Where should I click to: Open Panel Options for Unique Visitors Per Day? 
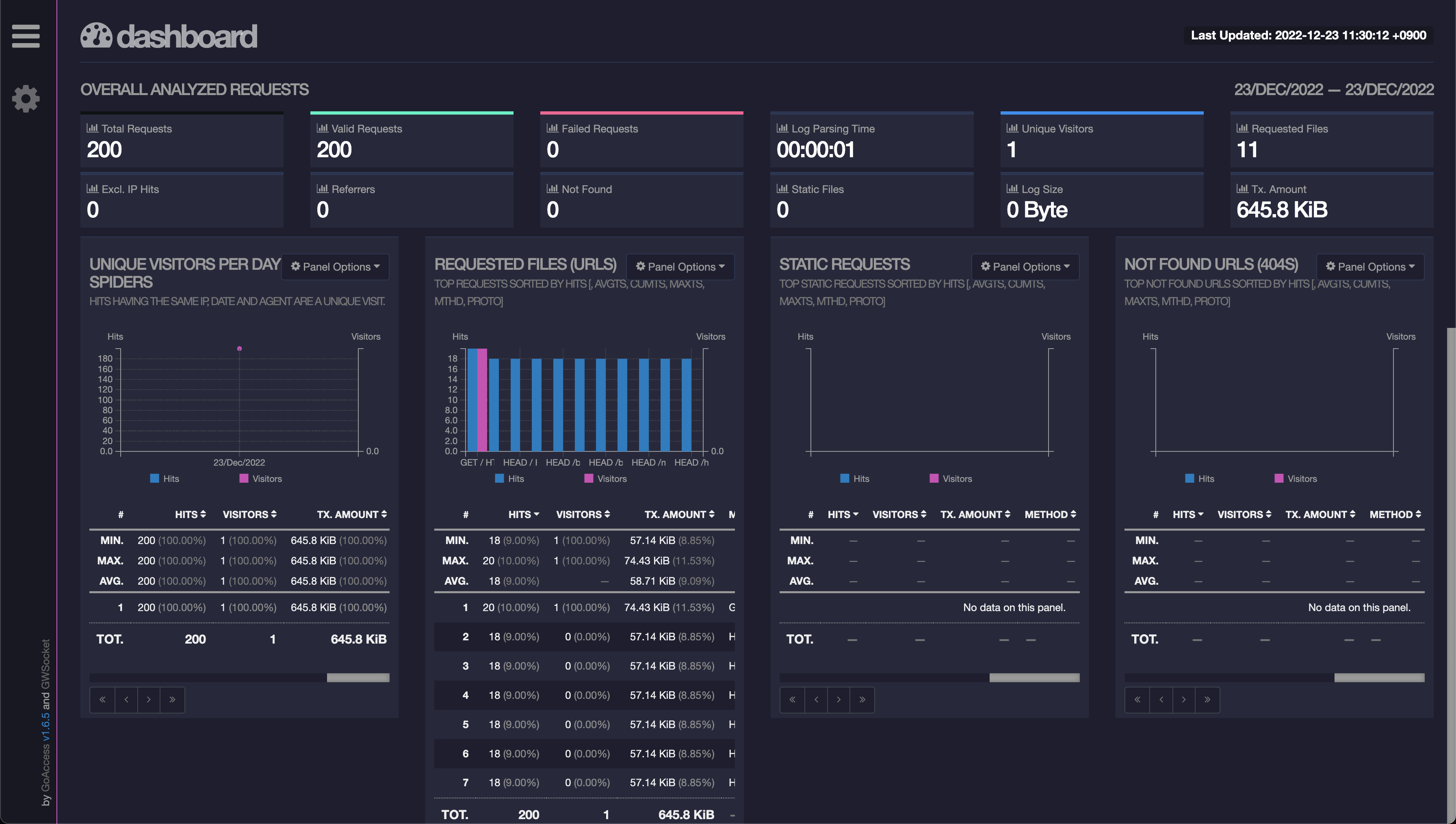pos(335,267)
